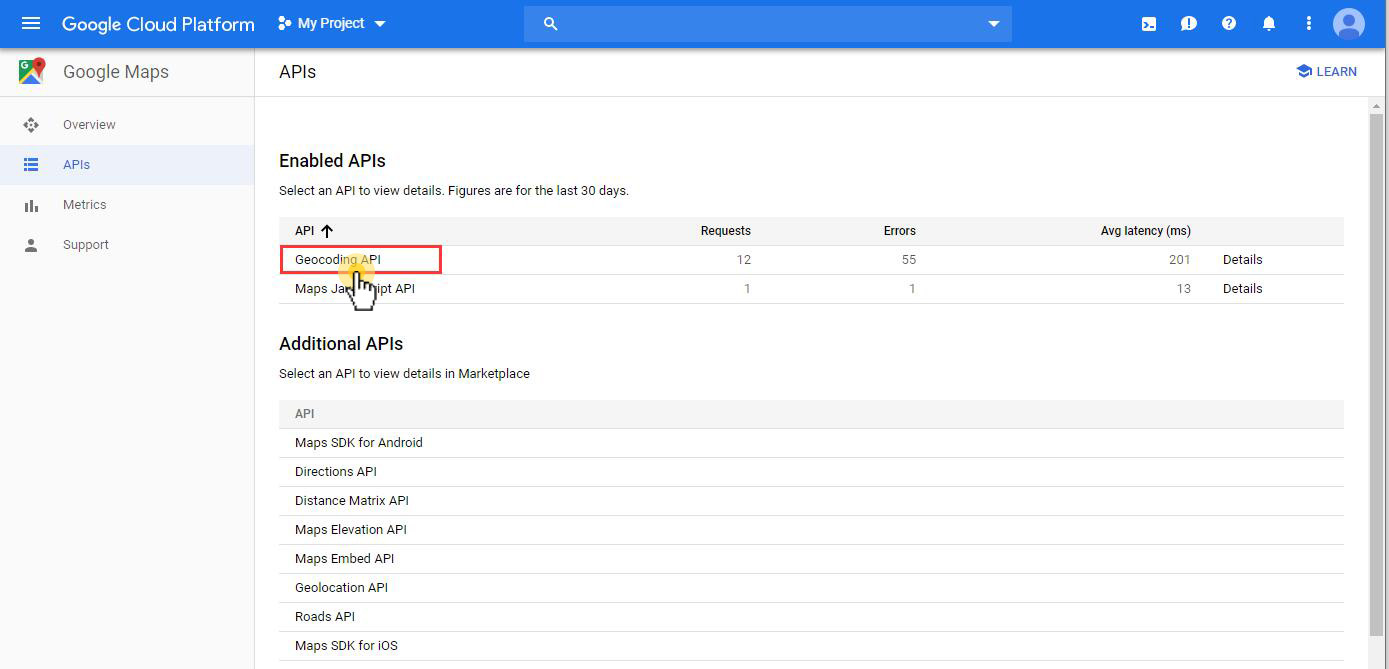This screenshot has width=1389, height=669.
Task: Click the project dots icon
Action: (284, 23)
